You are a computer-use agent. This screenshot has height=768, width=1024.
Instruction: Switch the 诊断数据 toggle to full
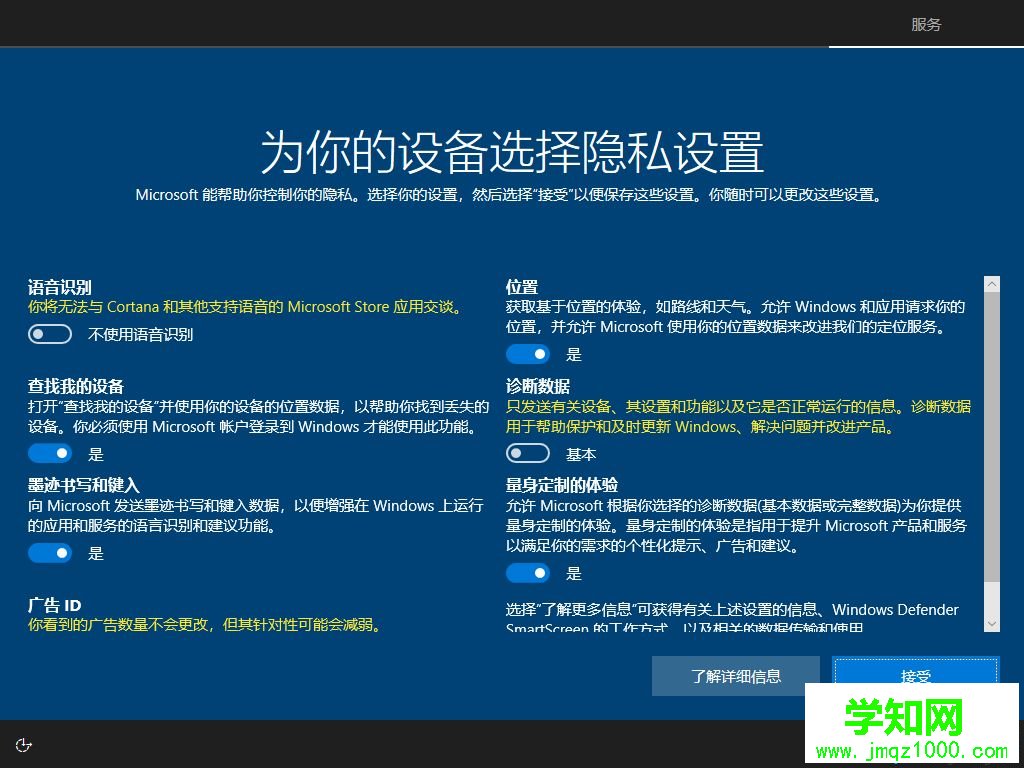tap(528, 453)
